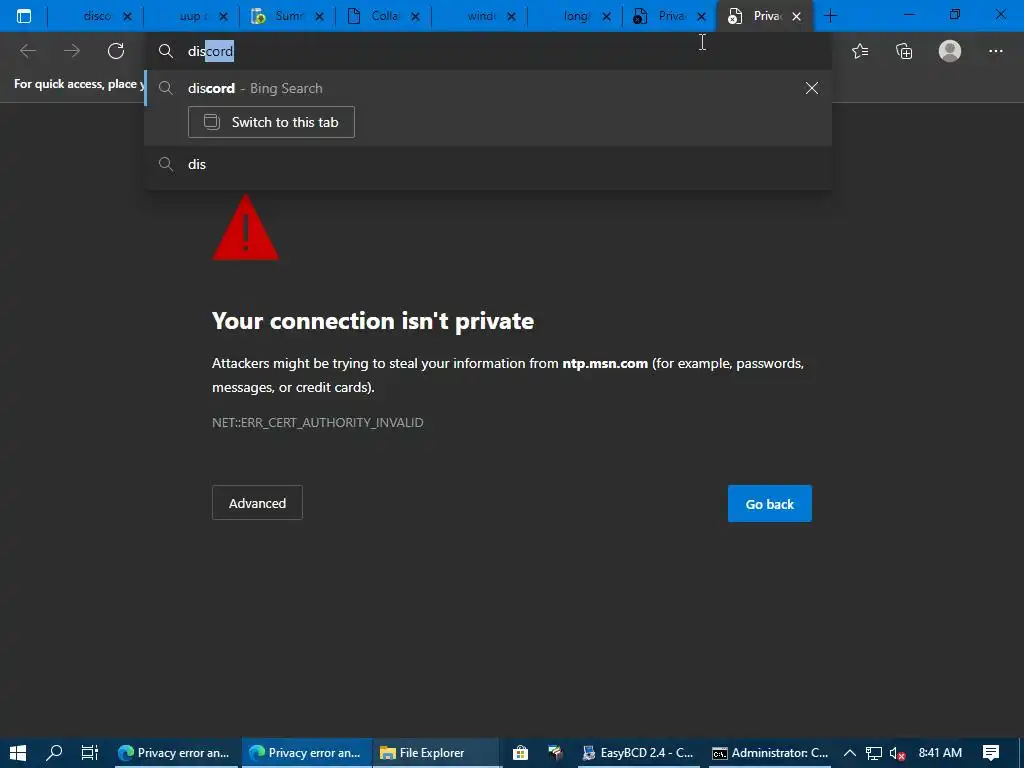This screenshot has width=1024, height=768.
Task: Close the 'Colla' tab
Action: pyautogui.click(x=415, y=17)
